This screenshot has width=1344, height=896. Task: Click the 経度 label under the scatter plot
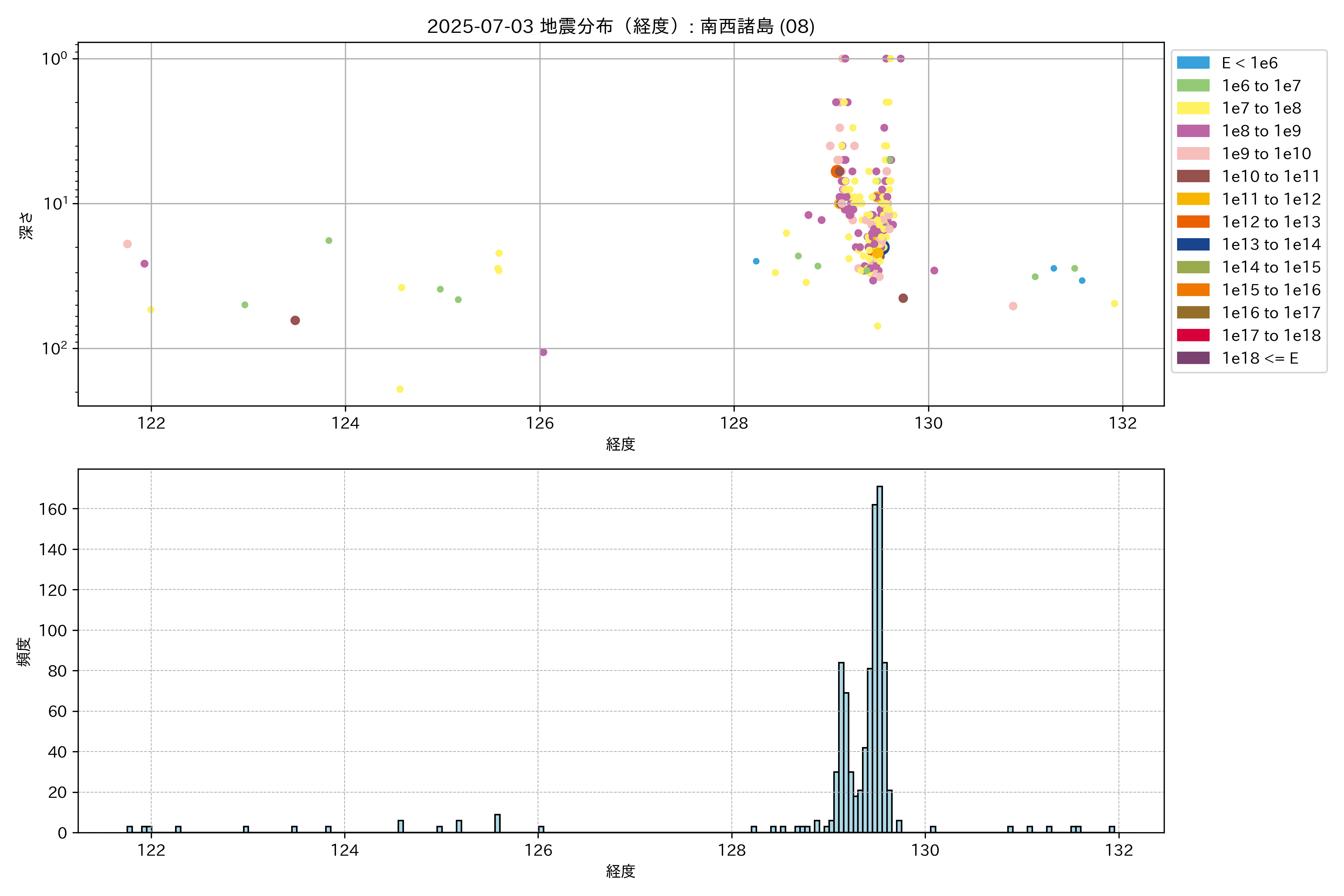(x=620, y=444)
